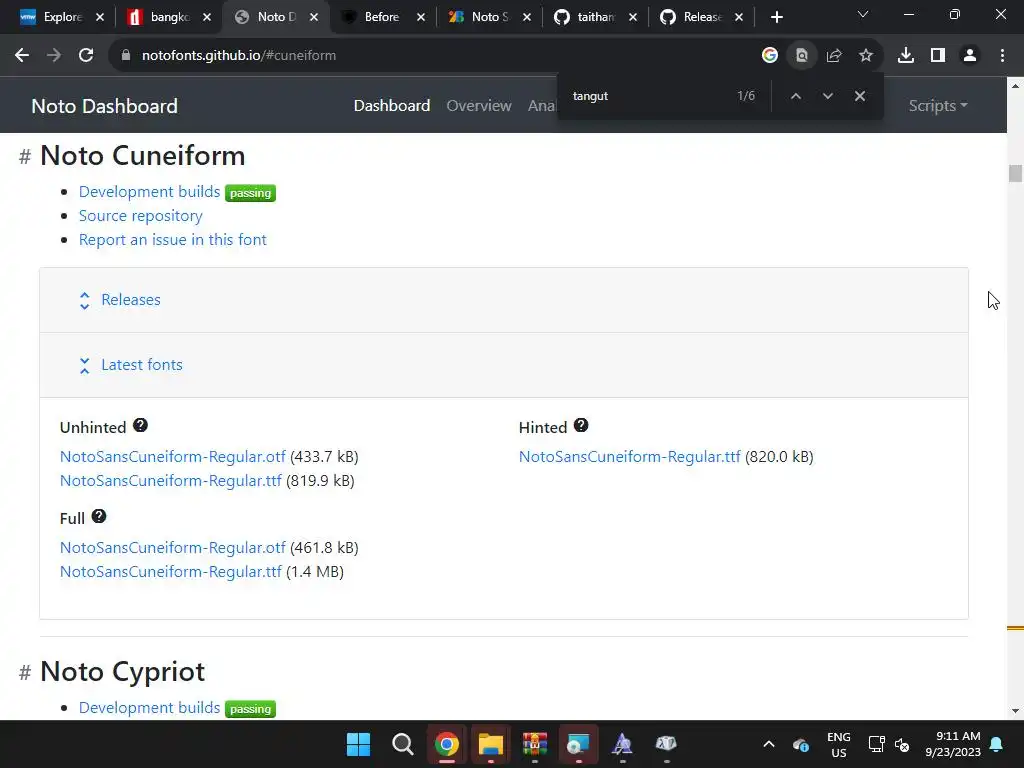Open the Scripts dropdown menu
Screen dimensions: 1024x768
(x=938, y=105)
